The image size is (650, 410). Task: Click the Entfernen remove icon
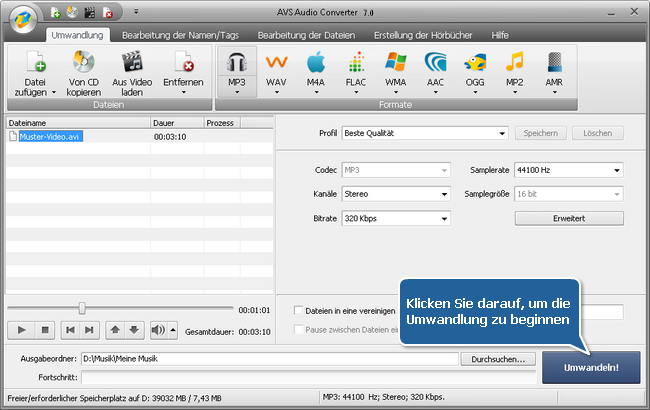[x=183, y=64]
